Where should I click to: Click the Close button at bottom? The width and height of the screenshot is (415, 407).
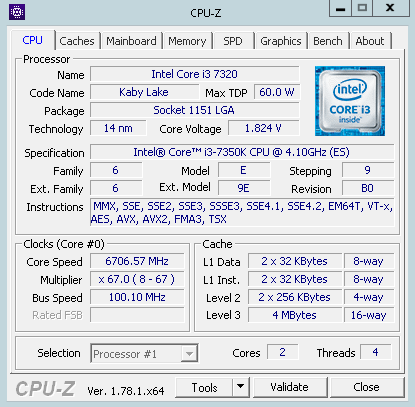click(x=367, y=387)
